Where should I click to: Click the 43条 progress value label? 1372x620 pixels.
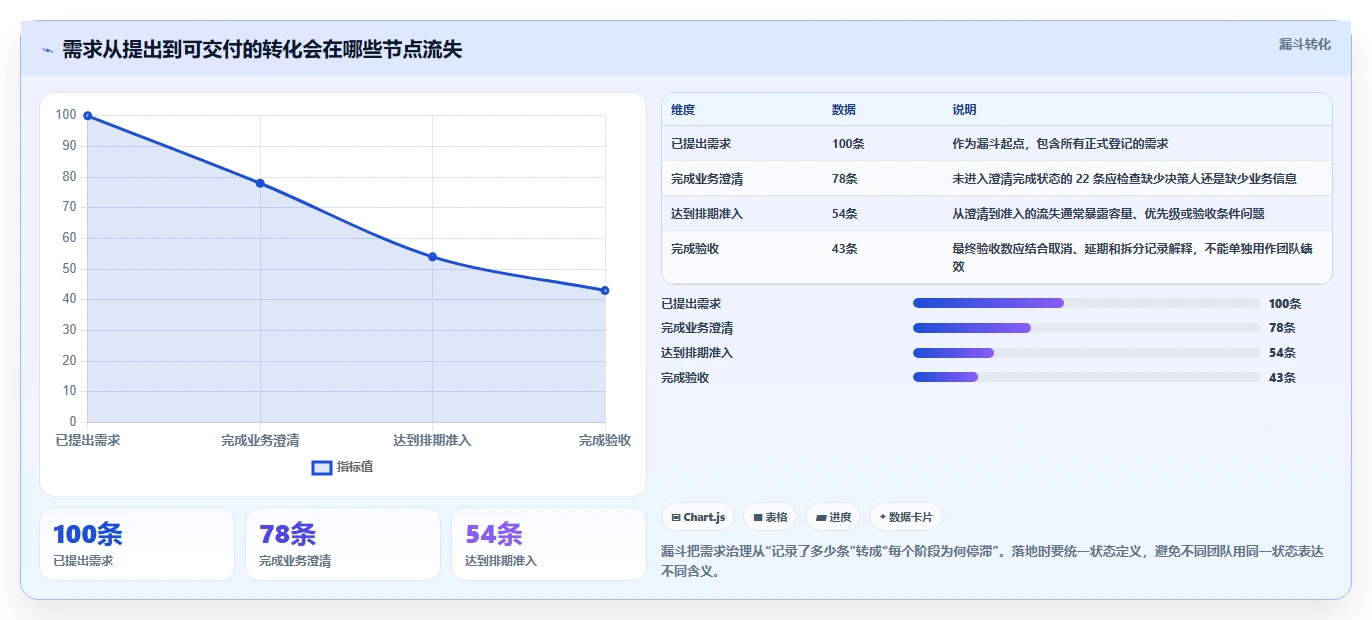click(1282, 378)
